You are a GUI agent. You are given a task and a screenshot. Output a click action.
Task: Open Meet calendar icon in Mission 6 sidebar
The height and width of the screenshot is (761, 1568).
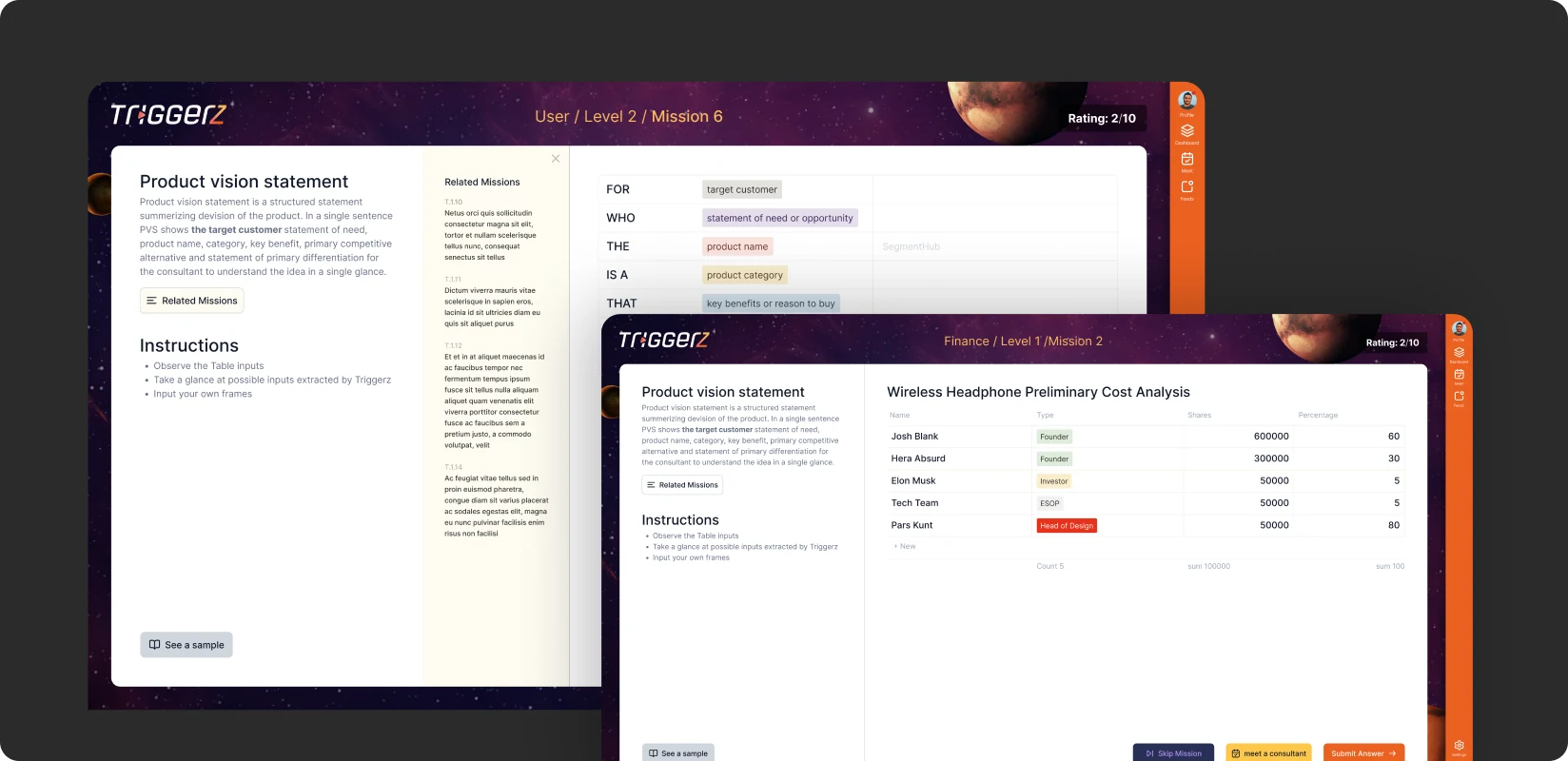[x=1186, y=159]
